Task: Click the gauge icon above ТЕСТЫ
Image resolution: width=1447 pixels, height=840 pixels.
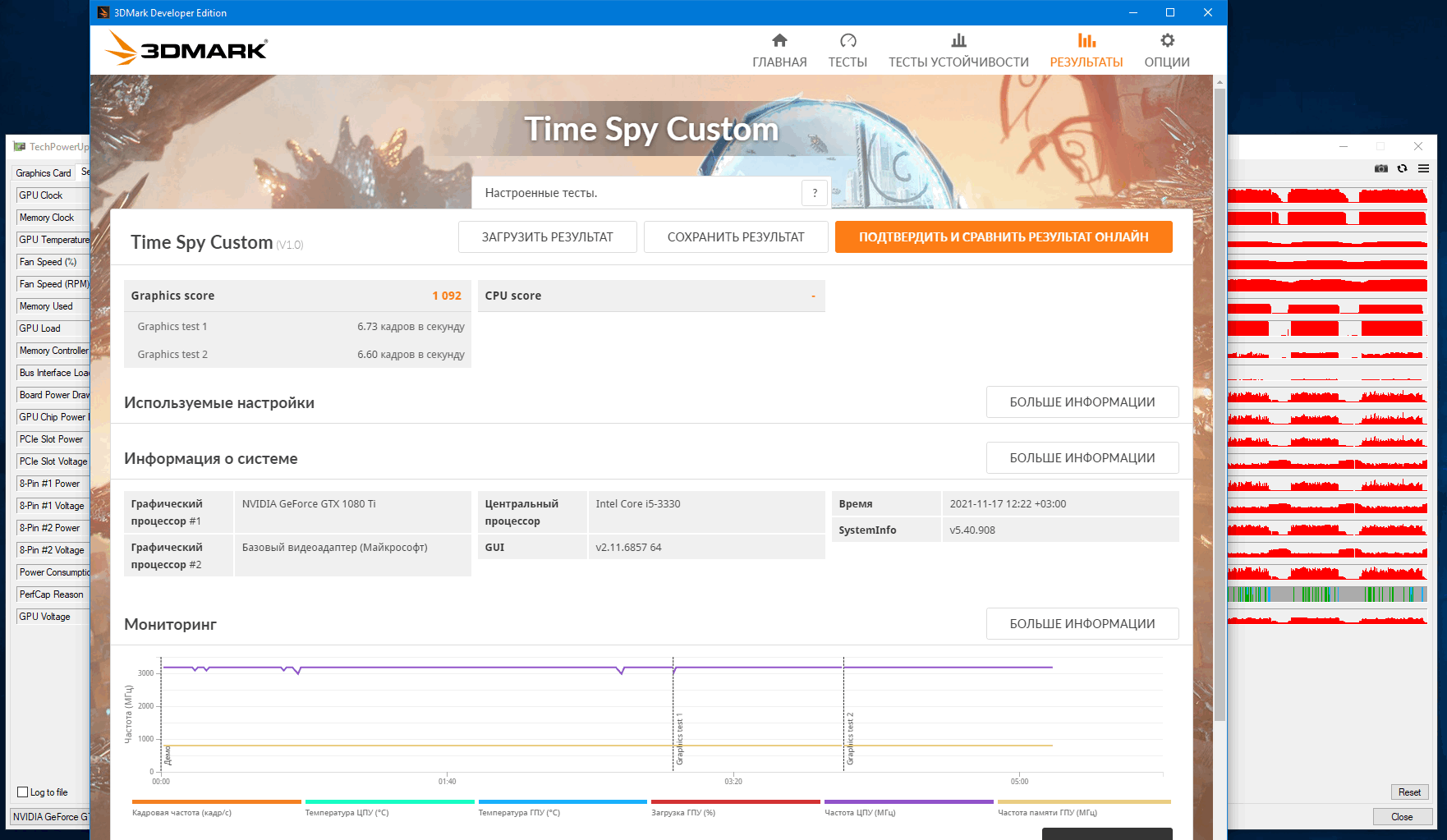Action: 848,40
